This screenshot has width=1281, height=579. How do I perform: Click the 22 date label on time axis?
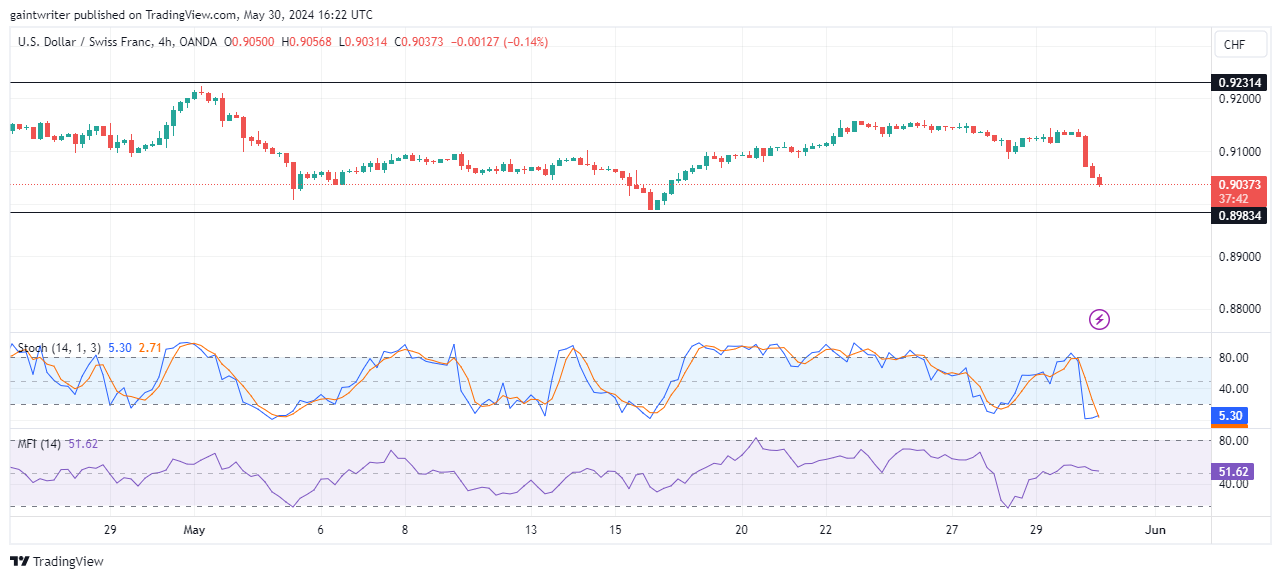pos(825,530)
